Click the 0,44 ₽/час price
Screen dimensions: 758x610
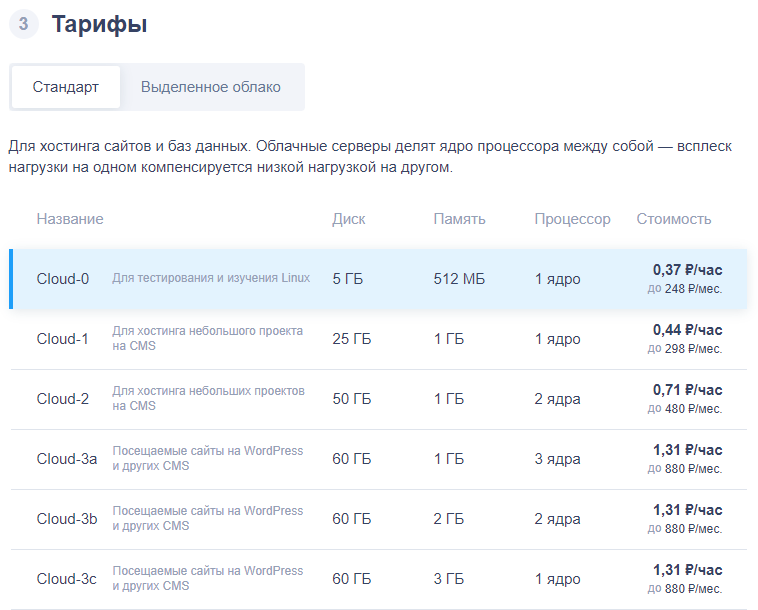[x=687, y=330]
